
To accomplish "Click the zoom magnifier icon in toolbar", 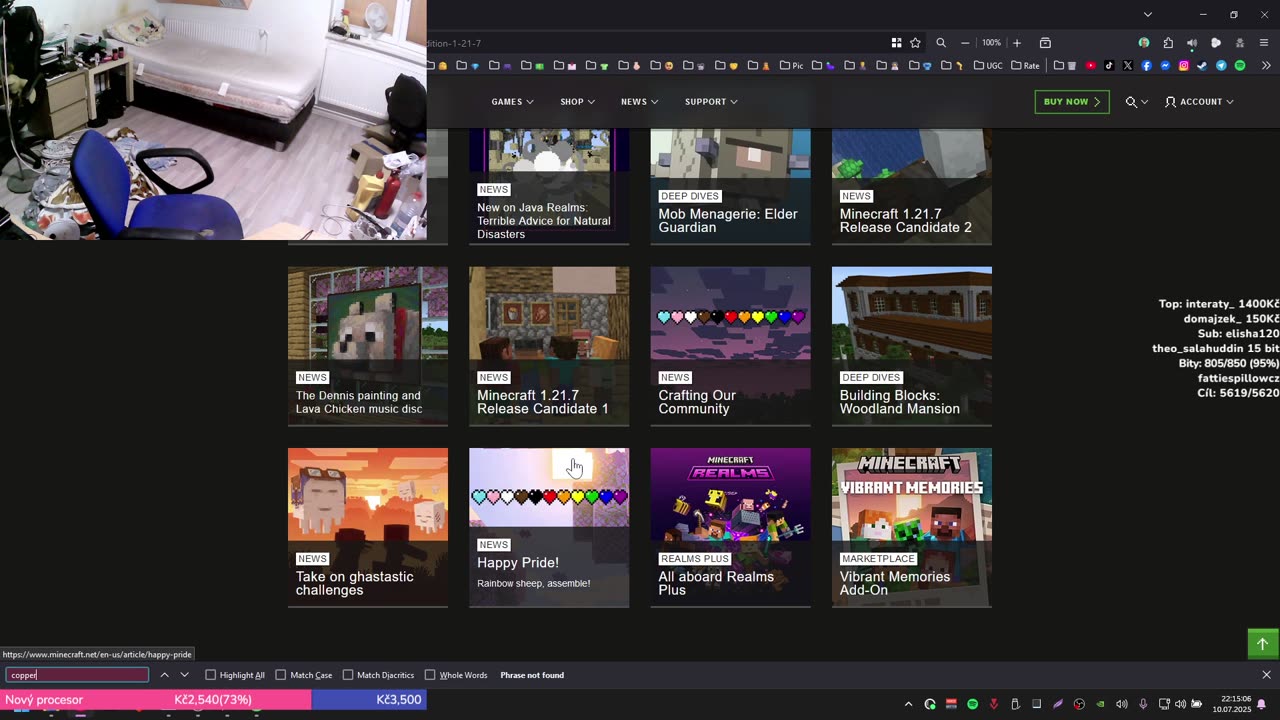I will 941,43.
